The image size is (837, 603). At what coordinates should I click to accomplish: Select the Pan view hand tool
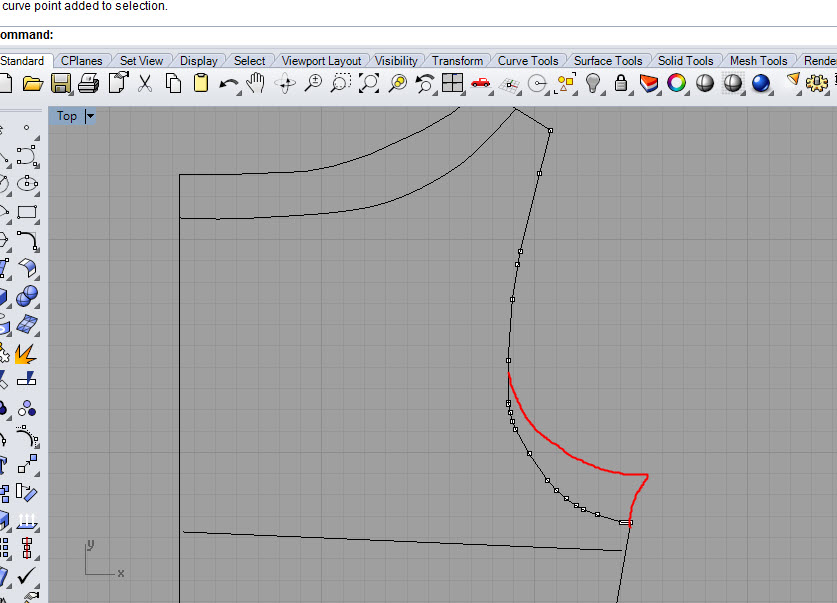coord(257,84)
